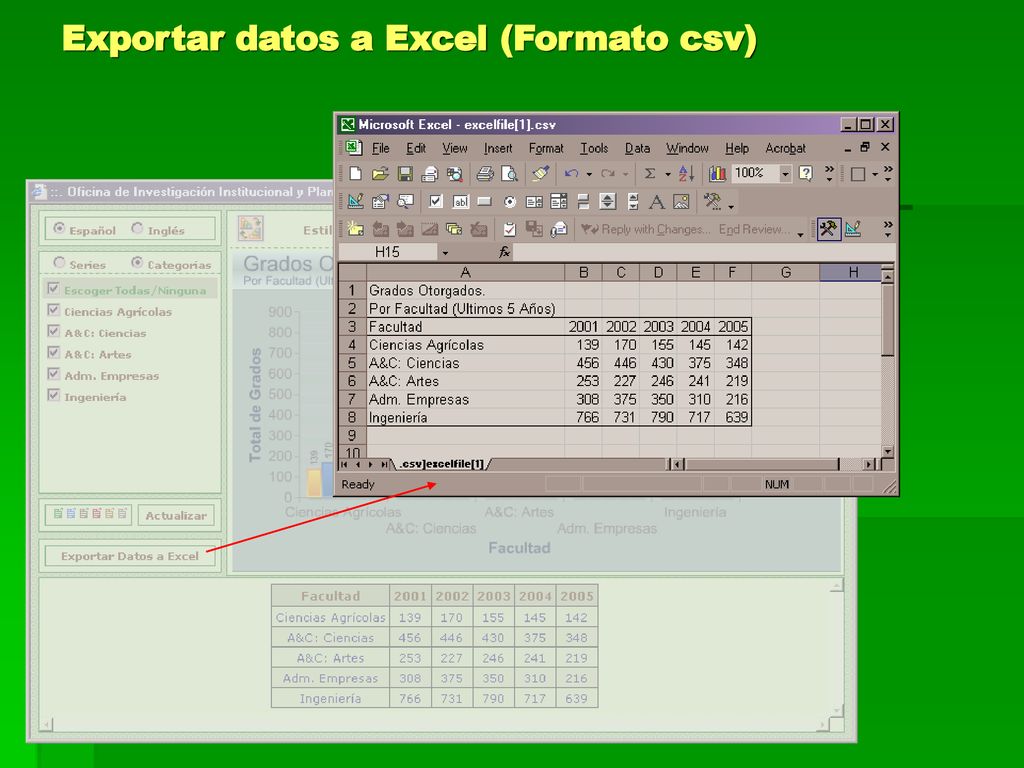The image size is (1024, 768).
Task: Click the Sort Ascending A-Z icon
Action: pos(686,174)
